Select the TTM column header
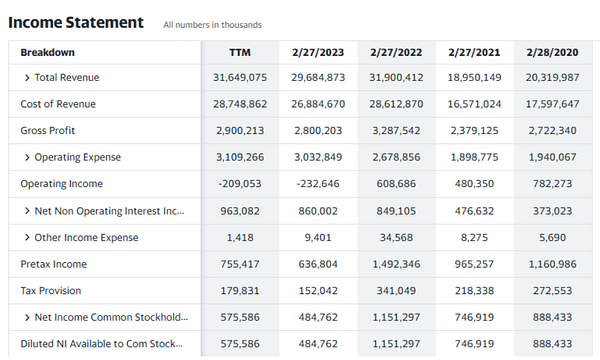600x360 pixels. pyautogui.click(x=240, y=52)
